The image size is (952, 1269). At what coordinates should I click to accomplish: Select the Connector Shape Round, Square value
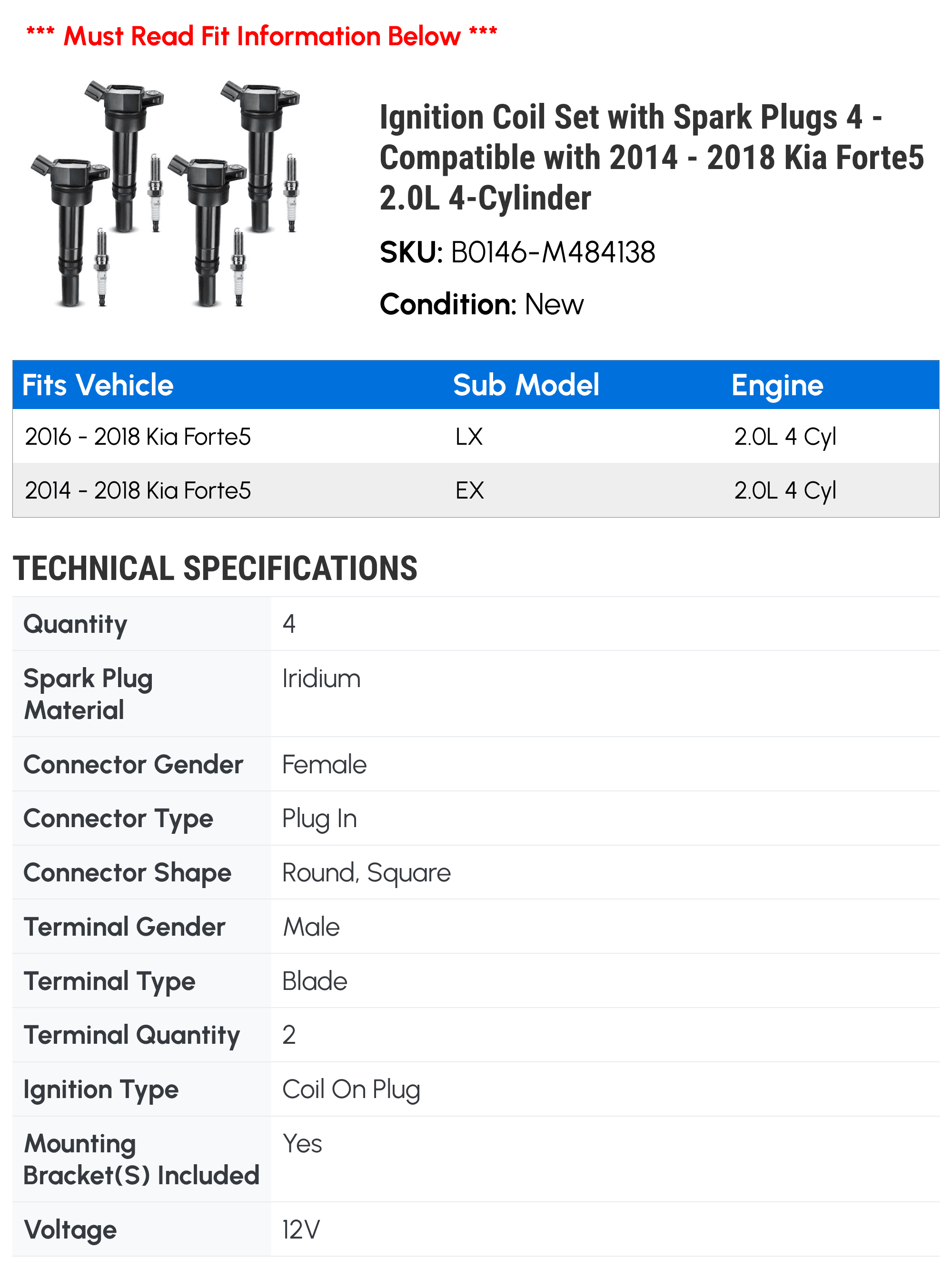coord(367,872)
